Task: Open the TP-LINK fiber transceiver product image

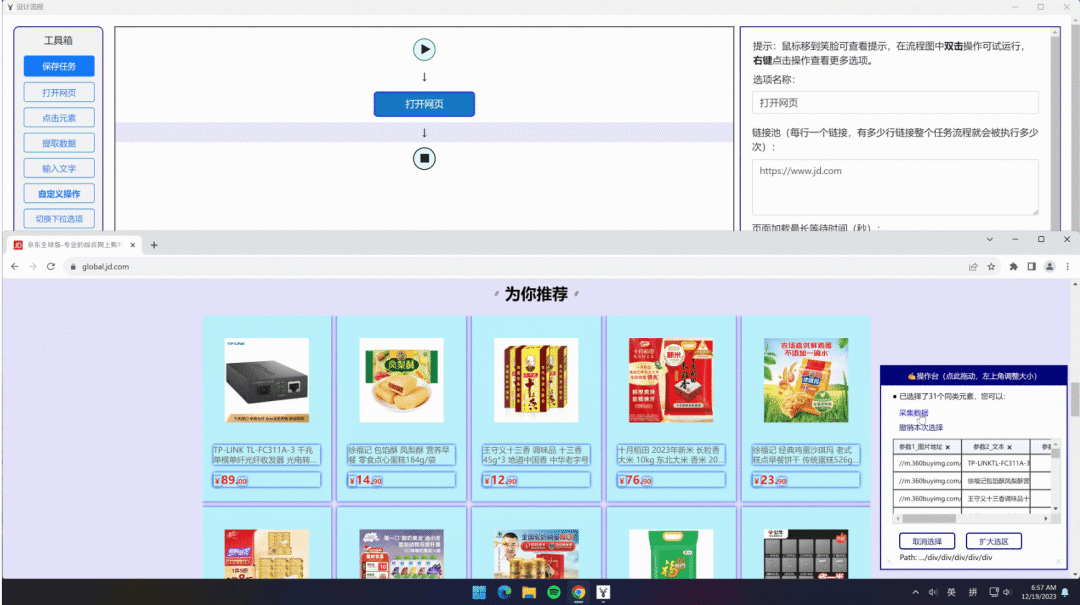Action: (267, 380)
